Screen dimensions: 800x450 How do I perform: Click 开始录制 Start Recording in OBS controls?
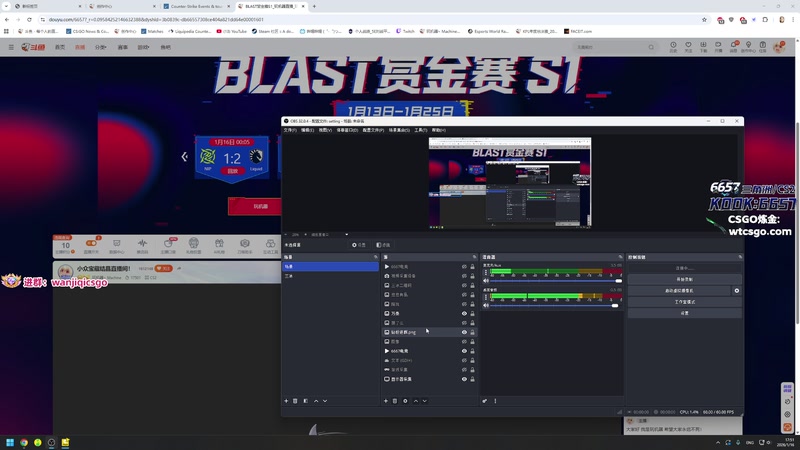(x=684, y=279)
